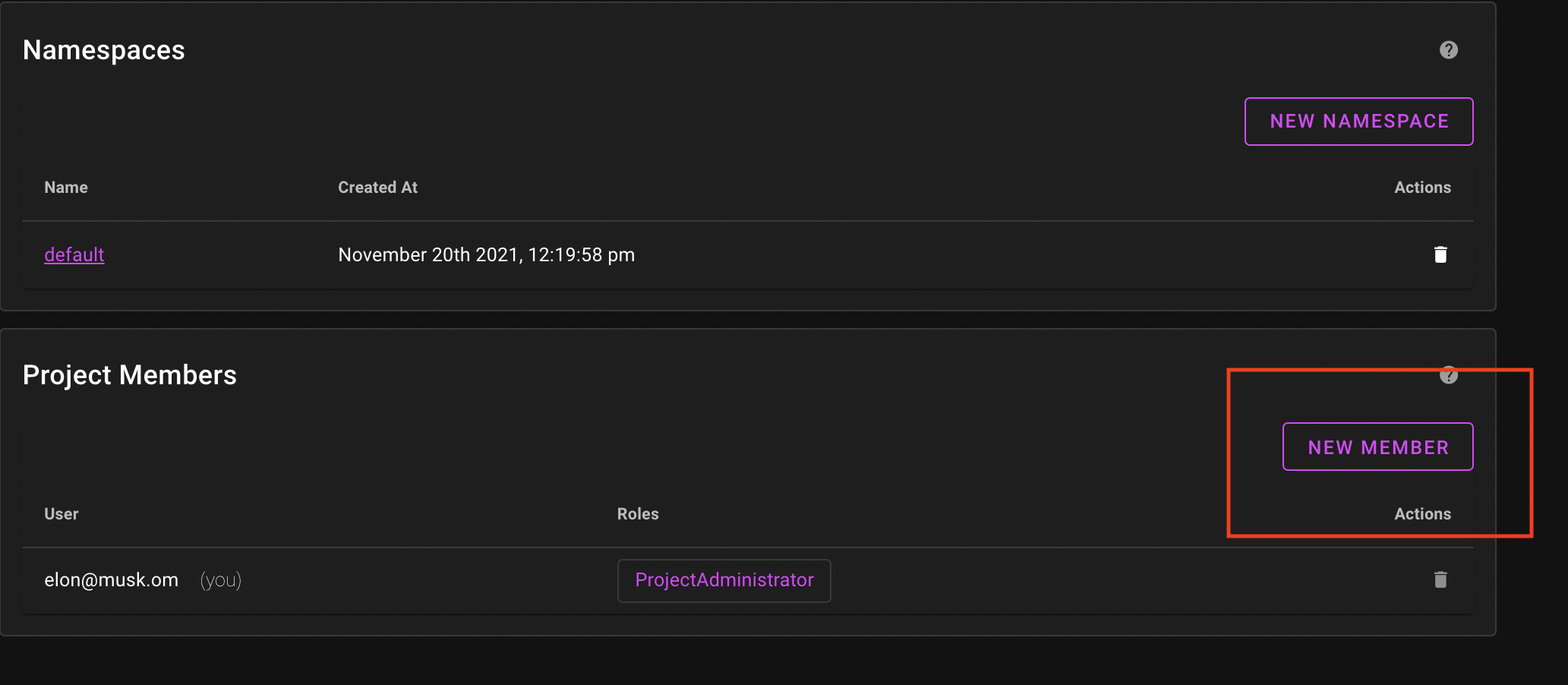Click the Namespaces section heading
The height and width of the screenshot is (685, 1568).
(104, 50)
